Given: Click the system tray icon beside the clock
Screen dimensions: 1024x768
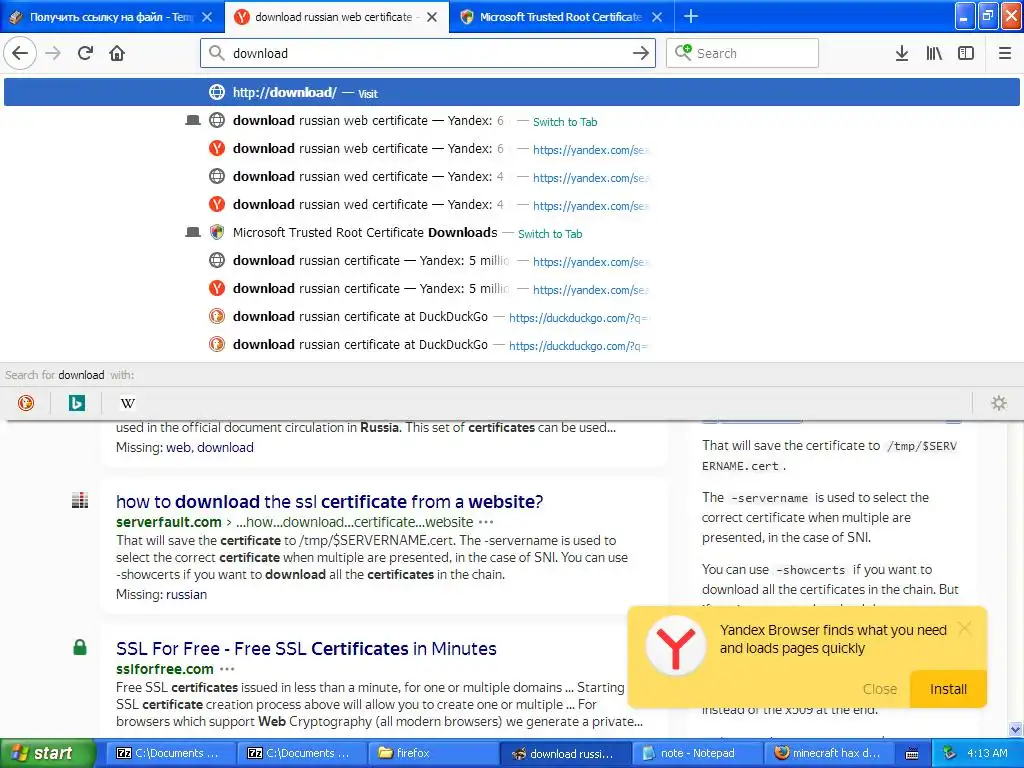Looking at the screenshot, I should [x=950, y=753].
